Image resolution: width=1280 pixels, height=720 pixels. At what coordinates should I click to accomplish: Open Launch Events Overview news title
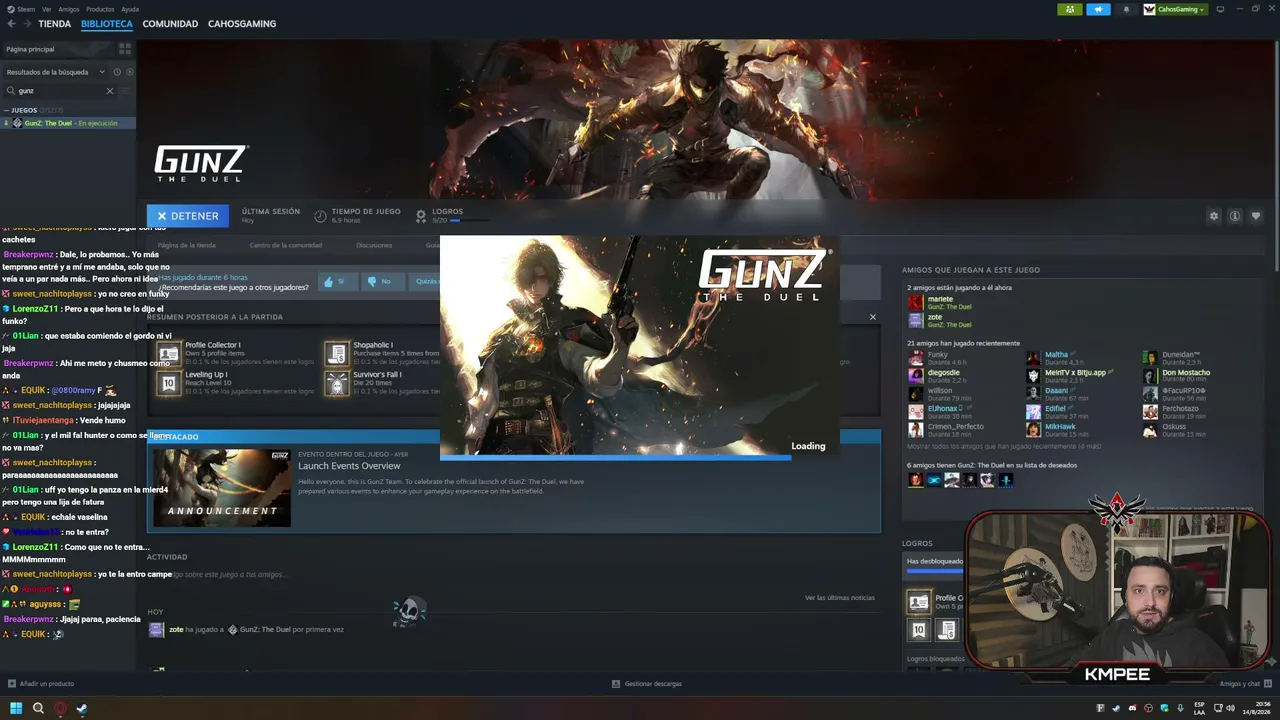click(x=349, y=466)
